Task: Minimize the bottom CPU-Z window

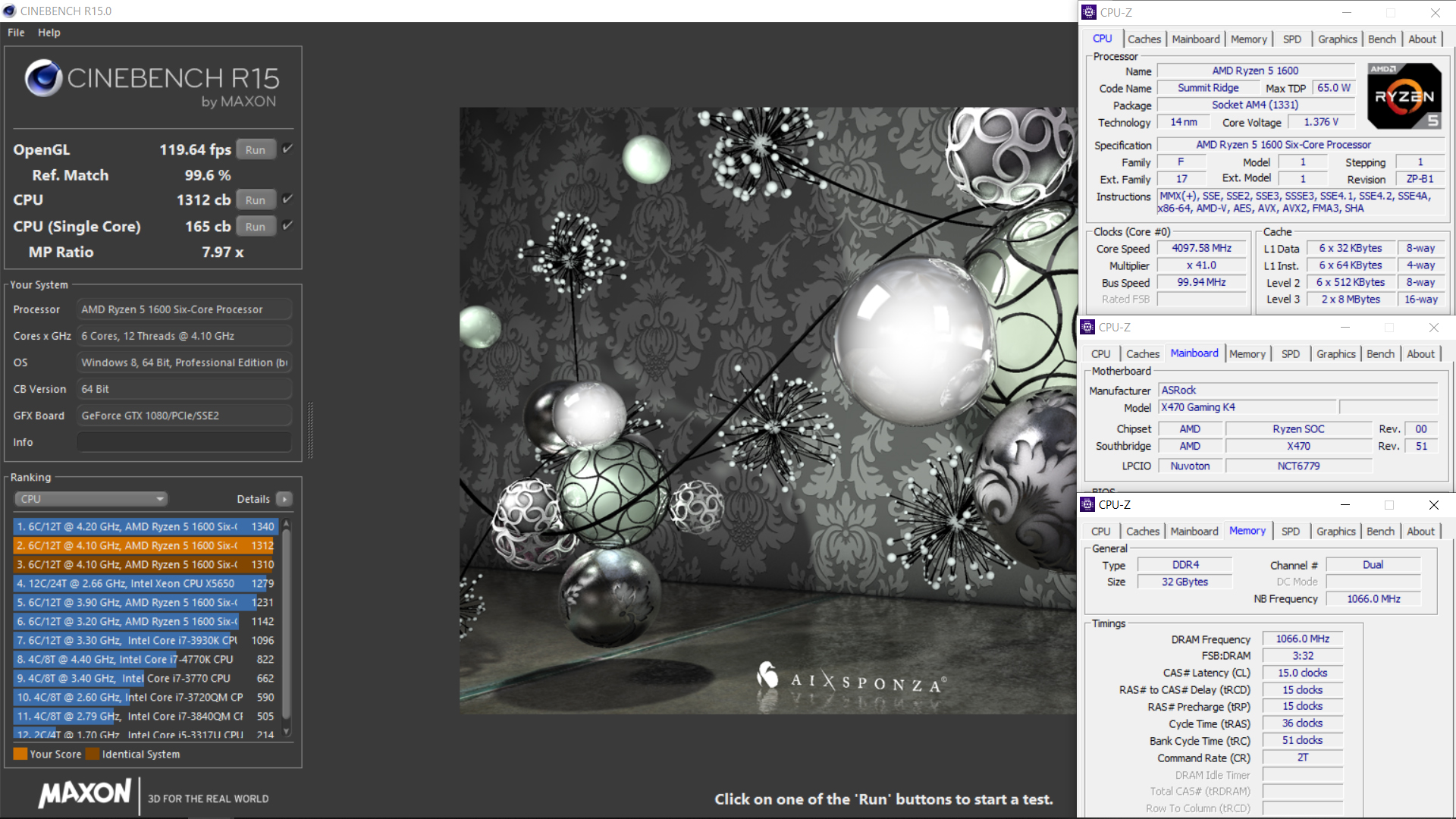Action: click(1345, 504)
